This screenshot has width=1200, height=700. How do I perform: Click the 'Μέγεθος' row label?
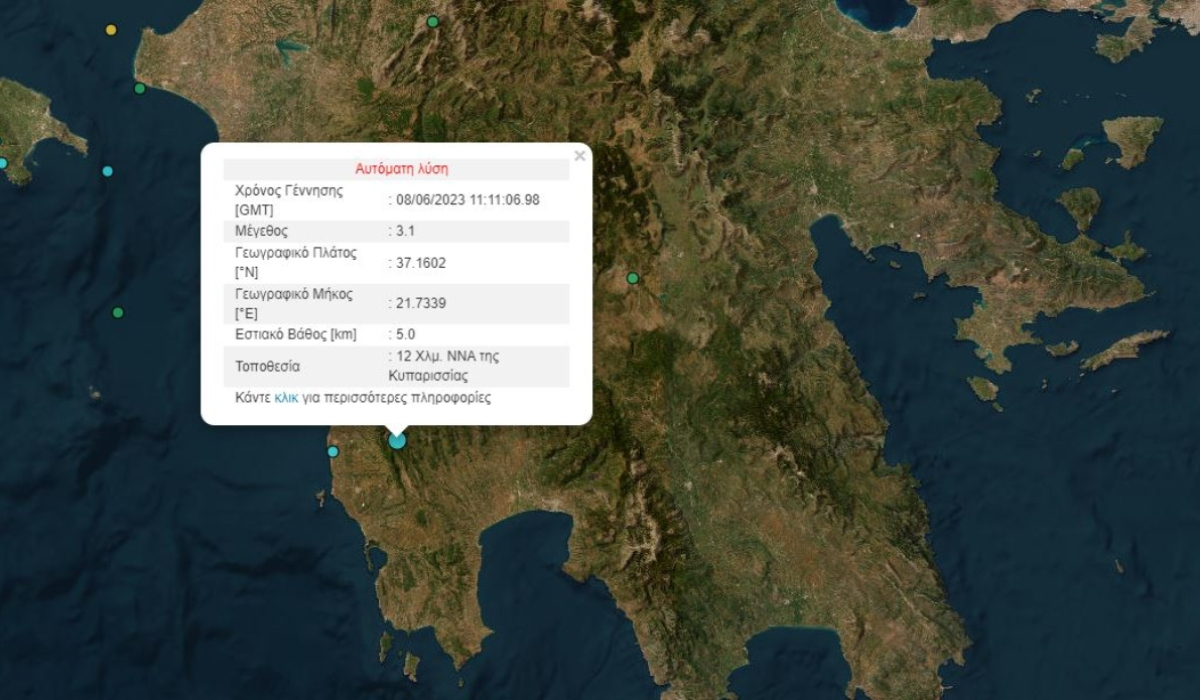coord(262,231)
